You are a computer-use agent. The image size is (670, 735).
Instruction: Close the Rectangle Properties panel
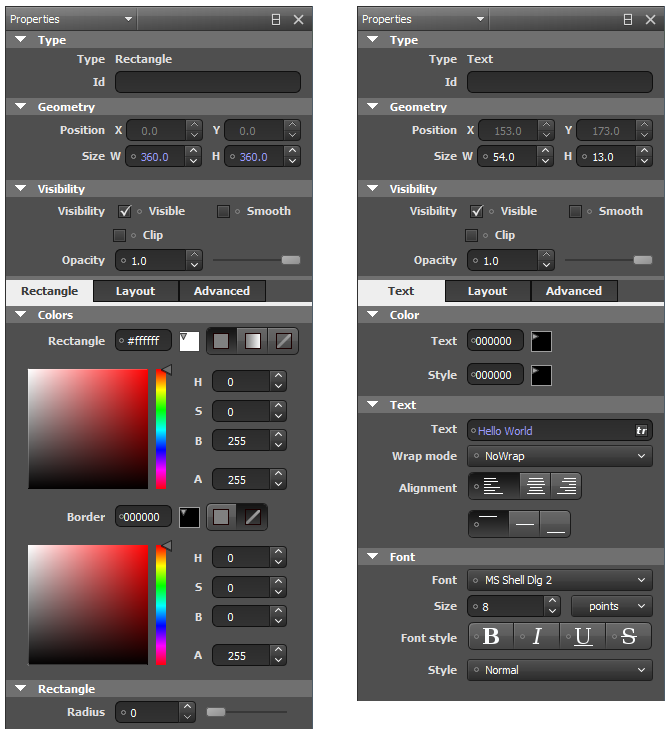coord(298,19)
